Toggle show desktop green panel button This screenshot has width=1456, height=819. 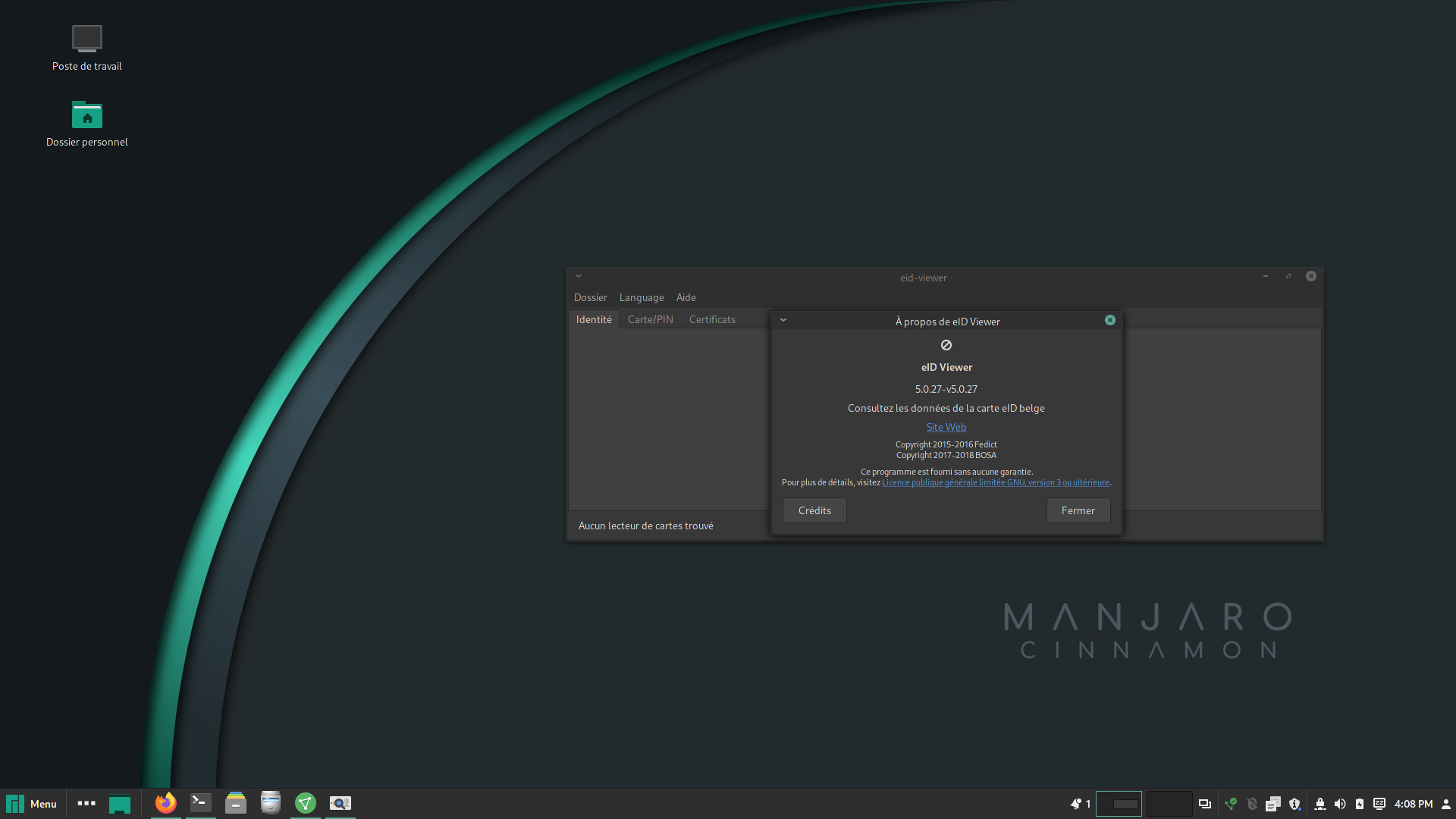120,804
